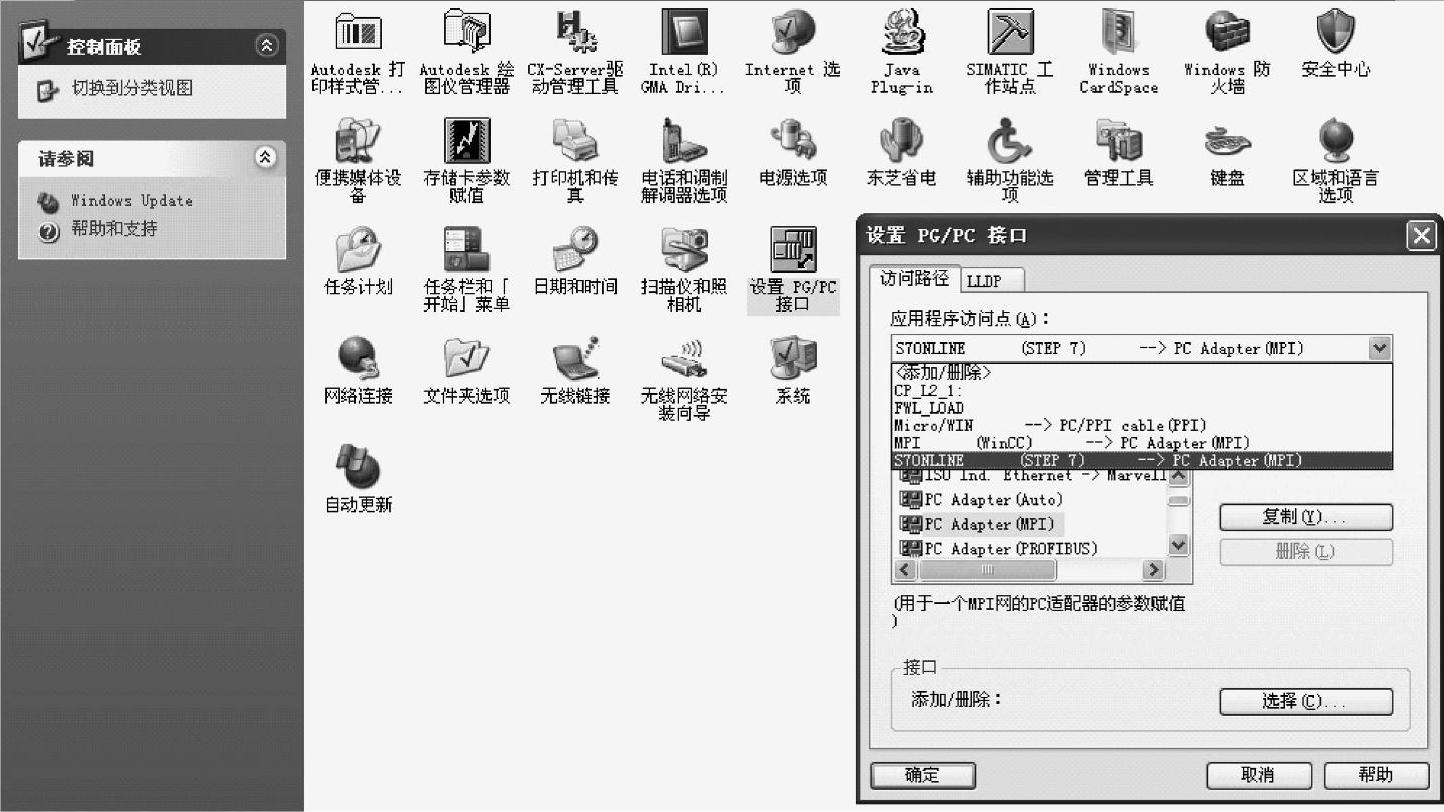
Task: Open the phone and modem options icon
Action: click(684, 141)
